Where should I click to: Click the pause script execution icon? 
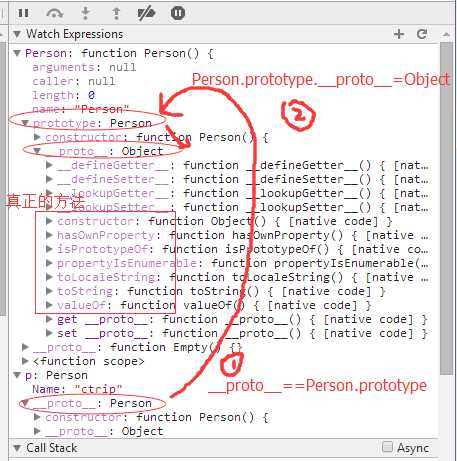(x=23, y=13)
